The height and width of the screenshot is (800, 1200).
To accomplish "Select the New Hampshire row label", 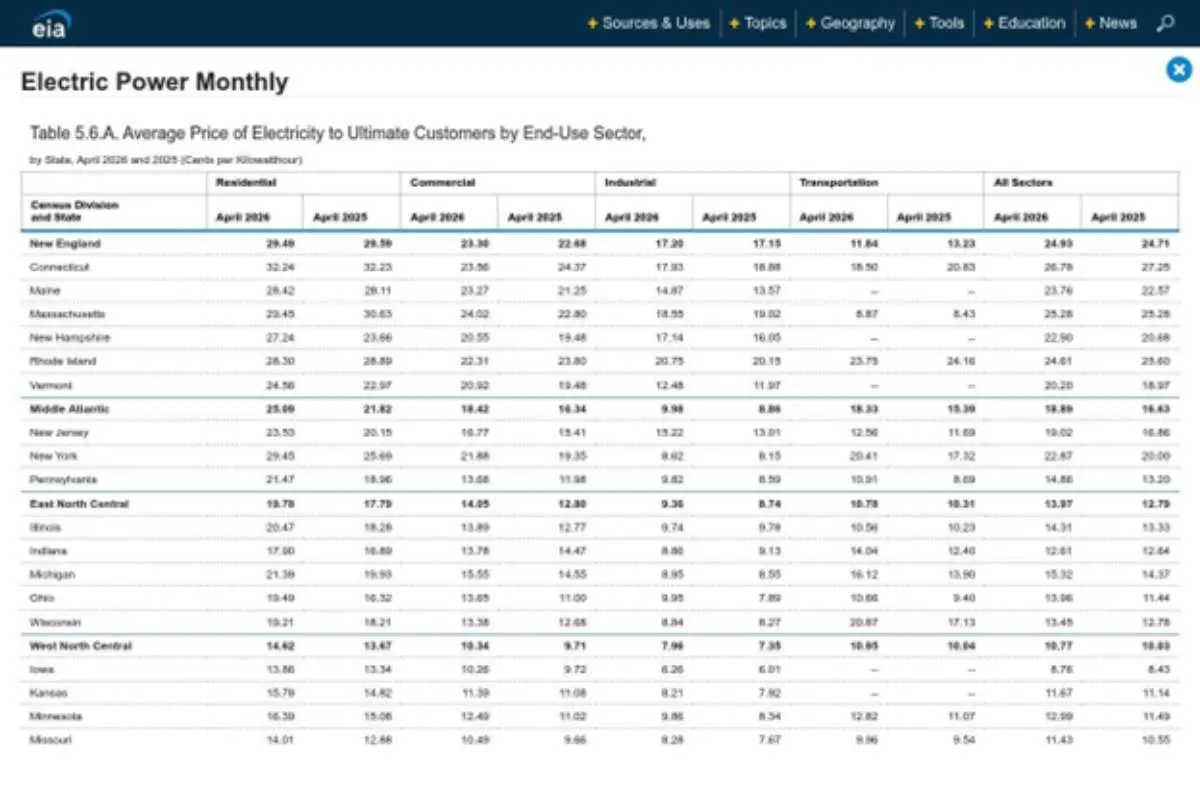I will pos(70,338).
